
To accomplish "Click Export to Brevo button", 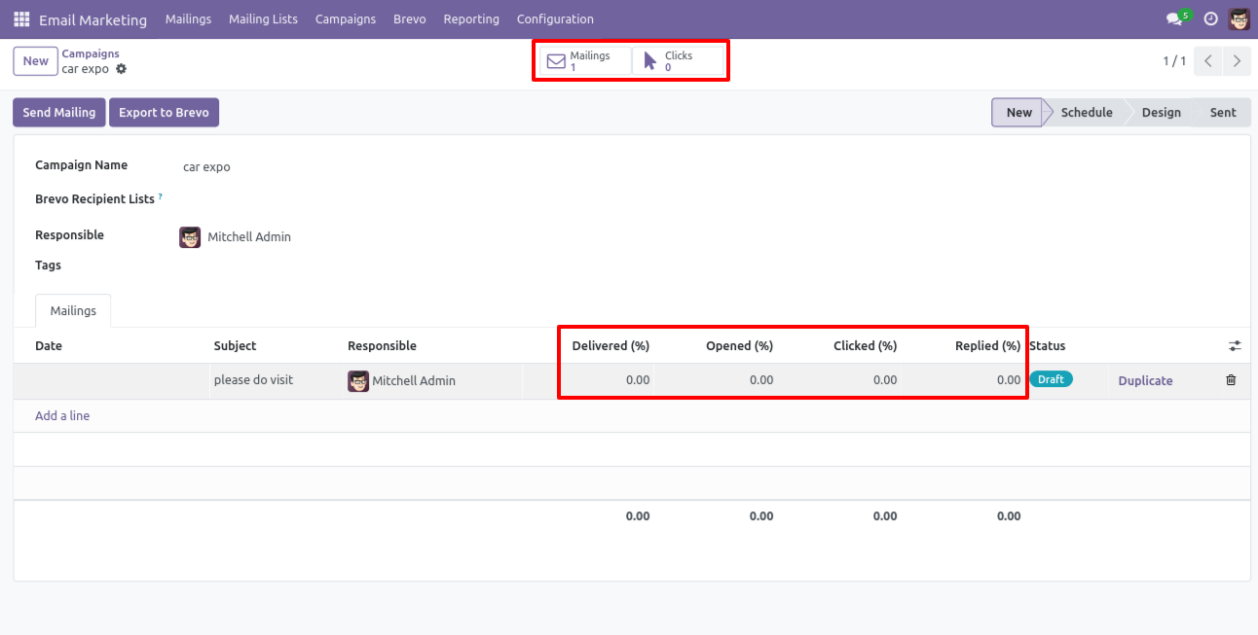I will [x=164, y=112].
